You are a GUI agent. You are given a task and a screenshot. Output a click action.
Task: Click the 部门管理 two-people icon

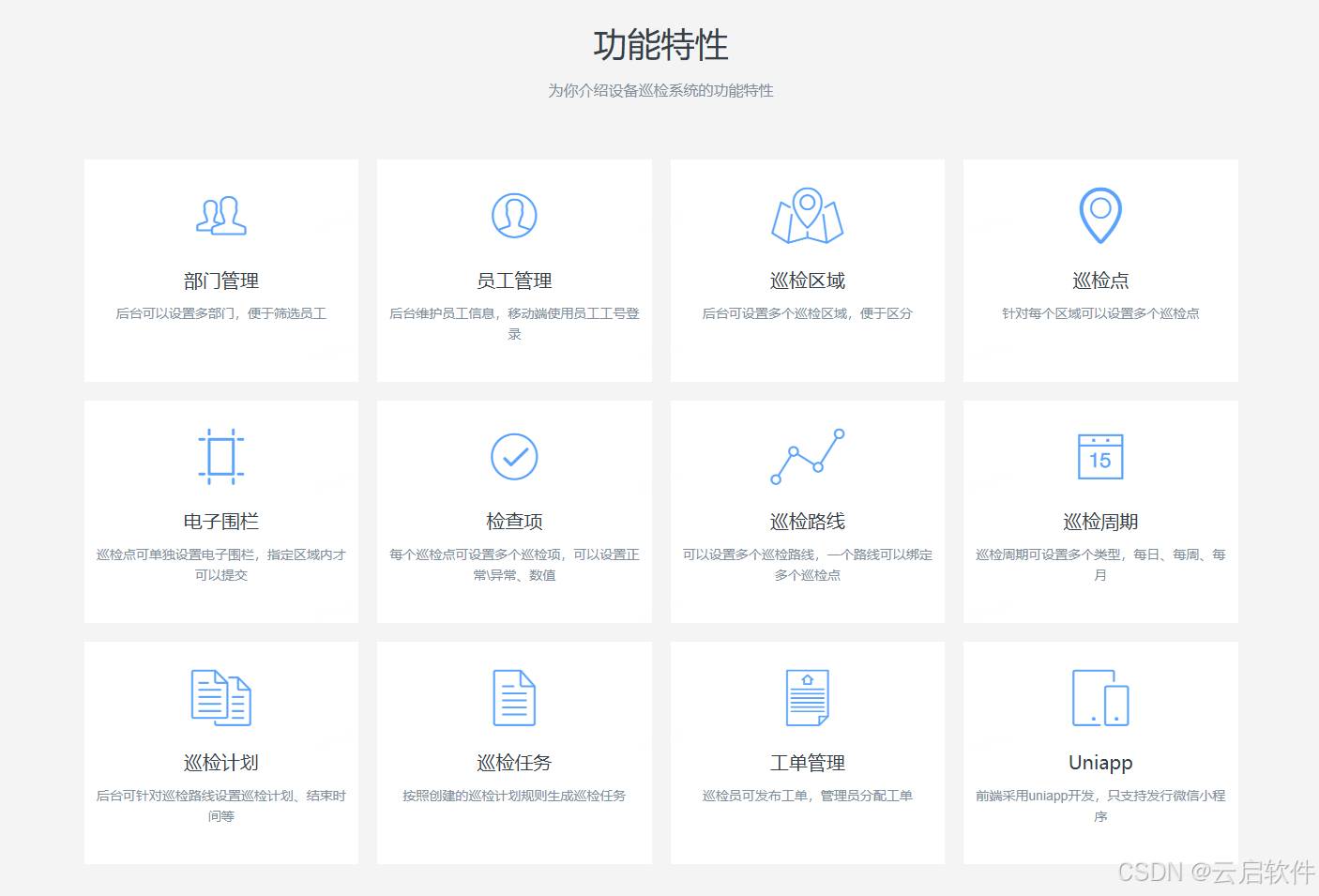[x=221, y=216]
